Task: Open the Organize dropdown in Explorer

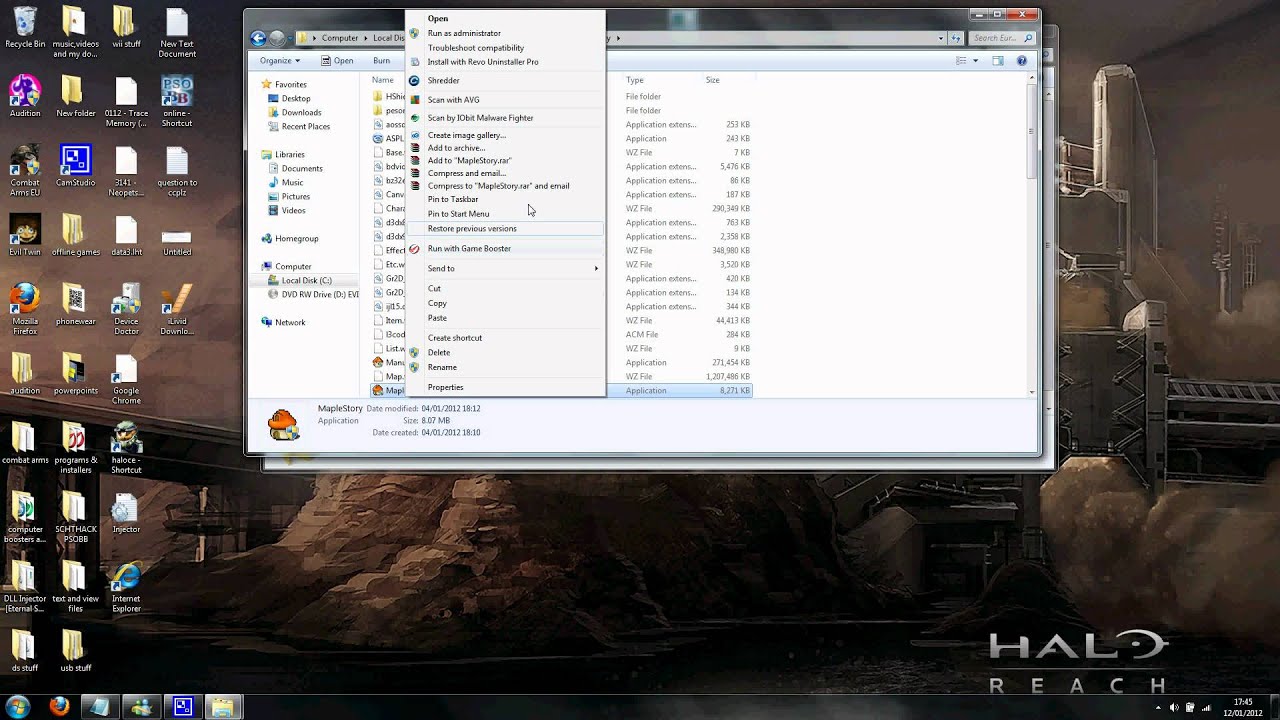Action: tap(279, 60)
